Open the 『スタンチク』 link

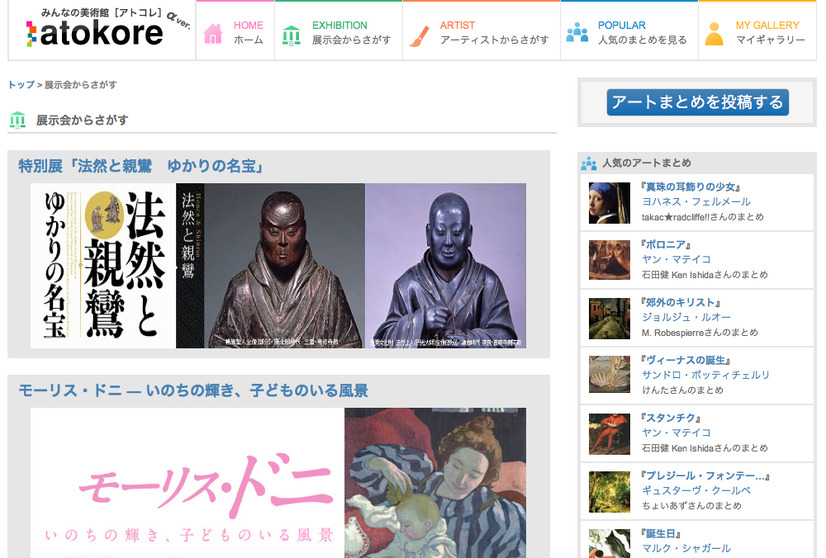pos(671,418)
